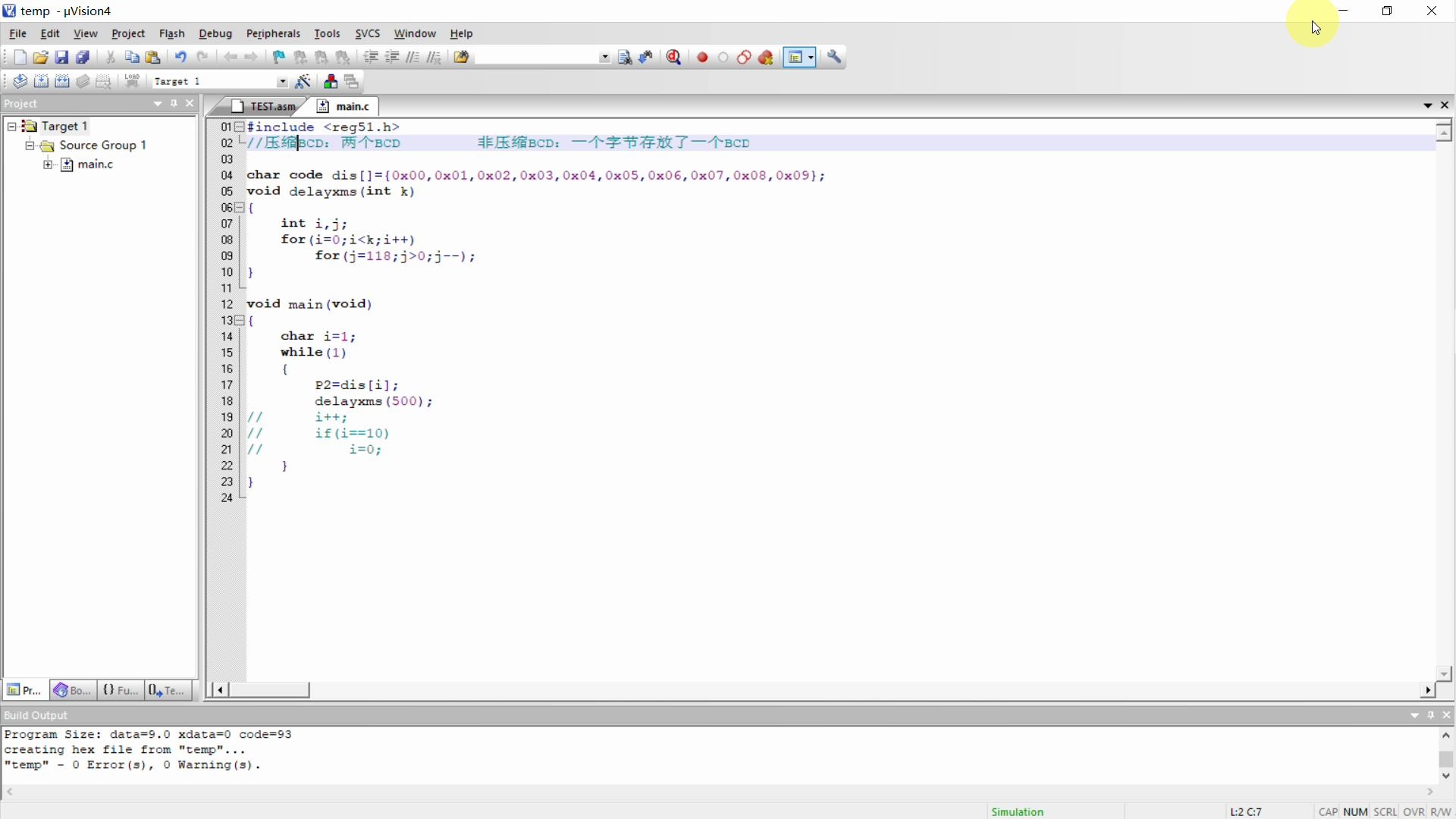This screenshot has width=1456, height=819.
Task: Build target files icon
Action: pyautogui.click(x=42, y=82)
